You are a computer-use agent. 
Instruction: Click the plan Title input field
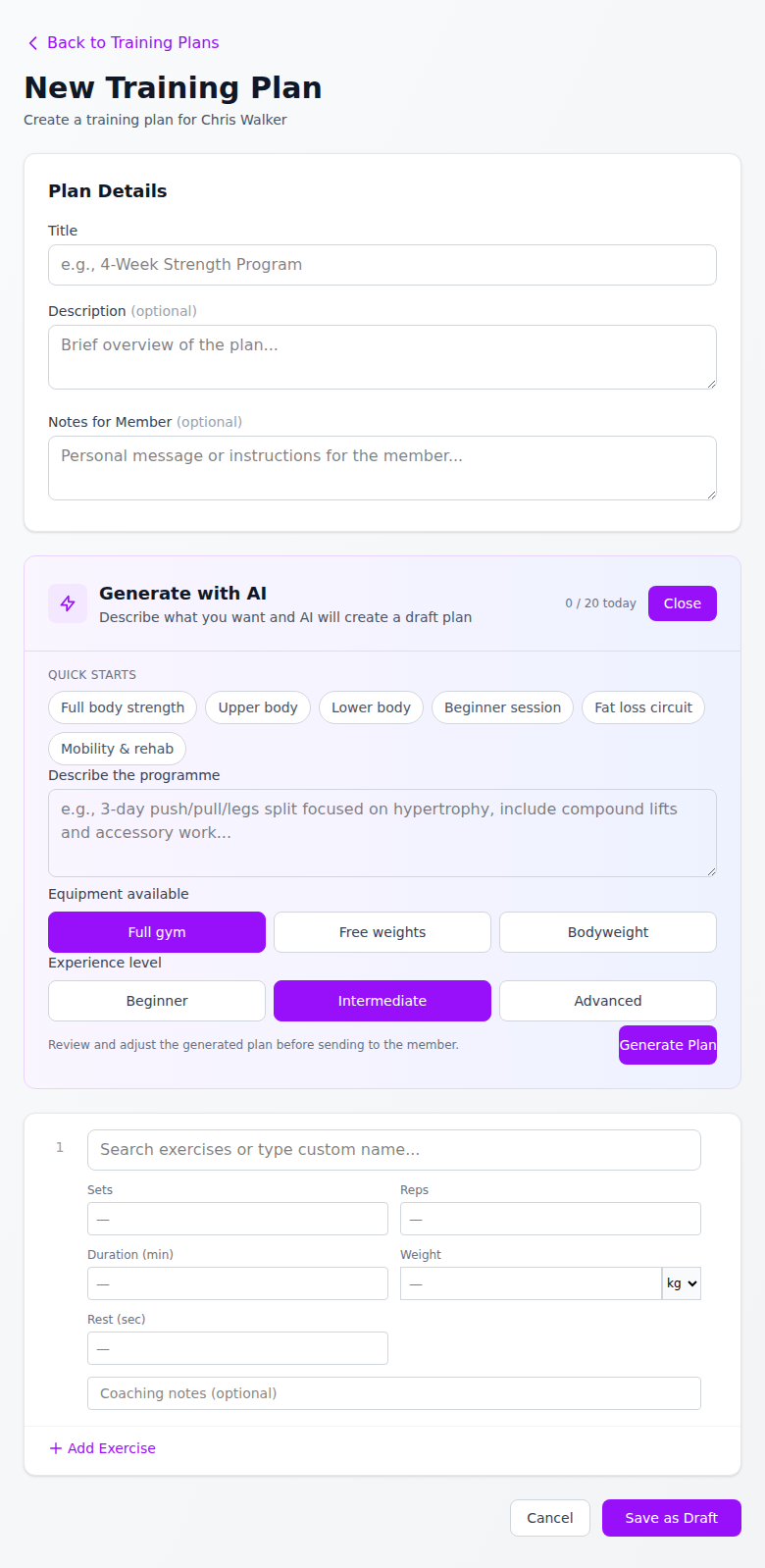[382, 264]
